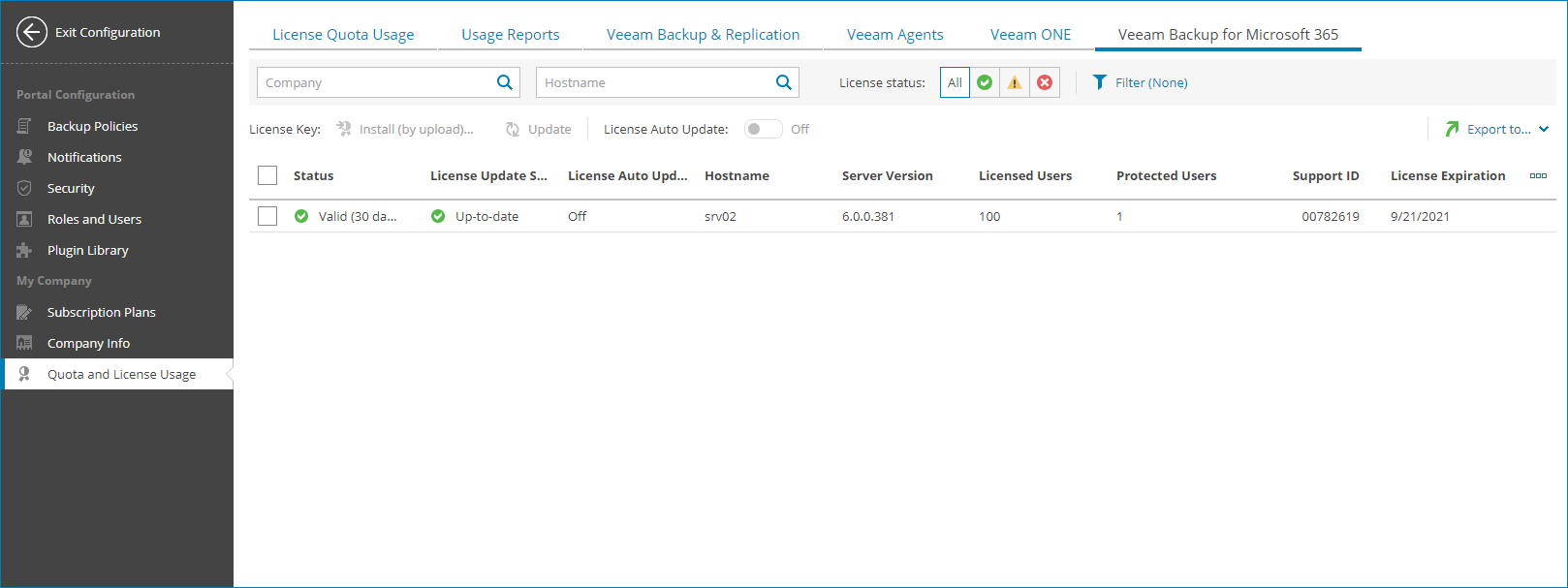Sort by License Auto Update column header
This screenshot has width=1568, height=588.
coord(627,175)
